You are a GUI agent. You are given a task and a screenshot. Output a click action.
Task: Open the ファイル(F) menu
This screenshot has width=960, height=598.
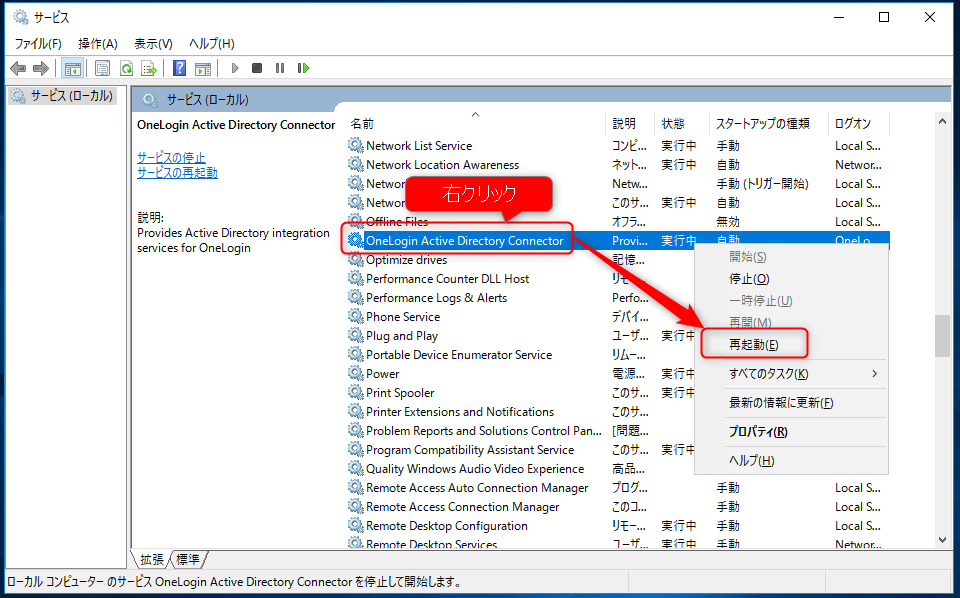pos(38,43)
